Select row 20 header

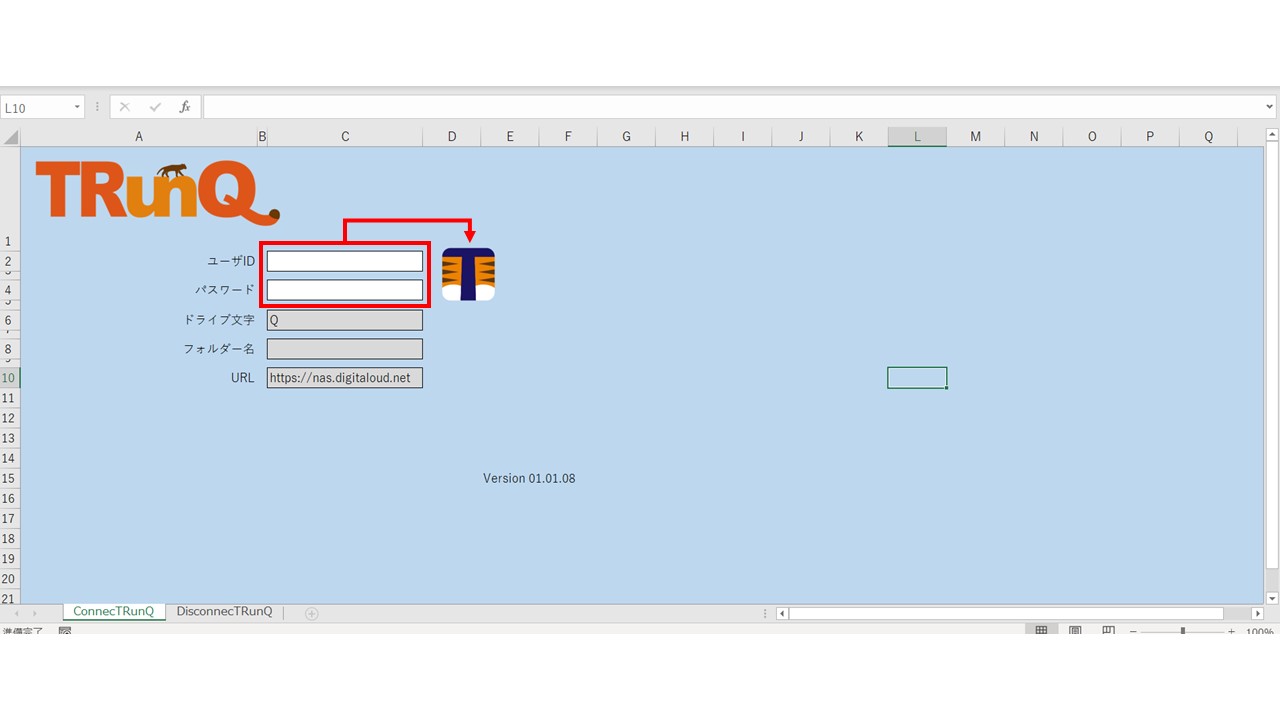pos(9,578)
